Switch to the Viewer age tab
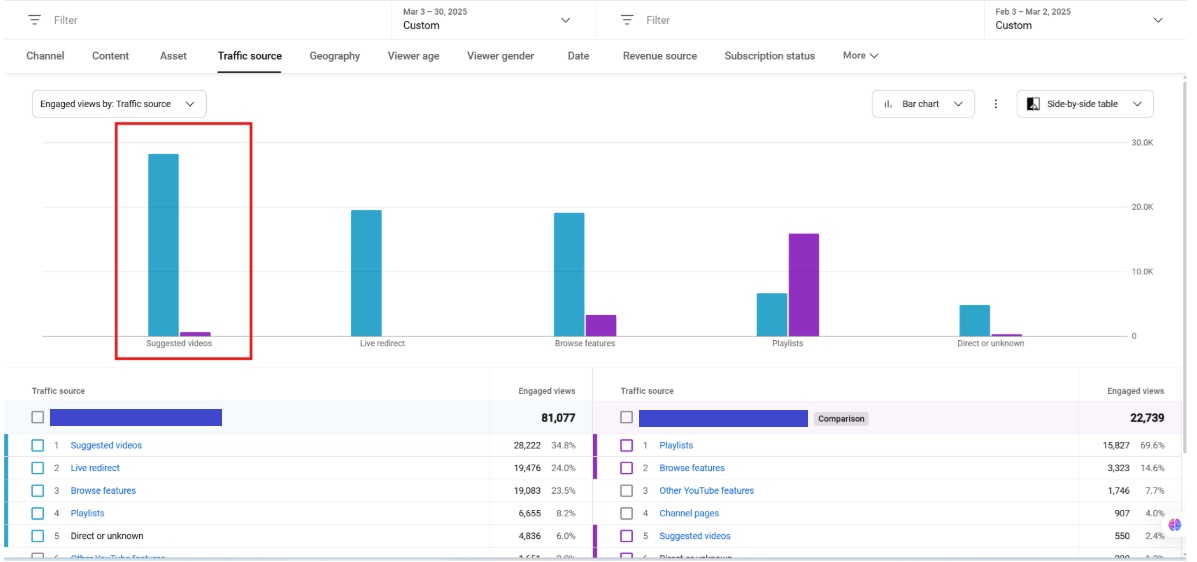Screen dimensions: 1197x562 (x=413, y=56)
